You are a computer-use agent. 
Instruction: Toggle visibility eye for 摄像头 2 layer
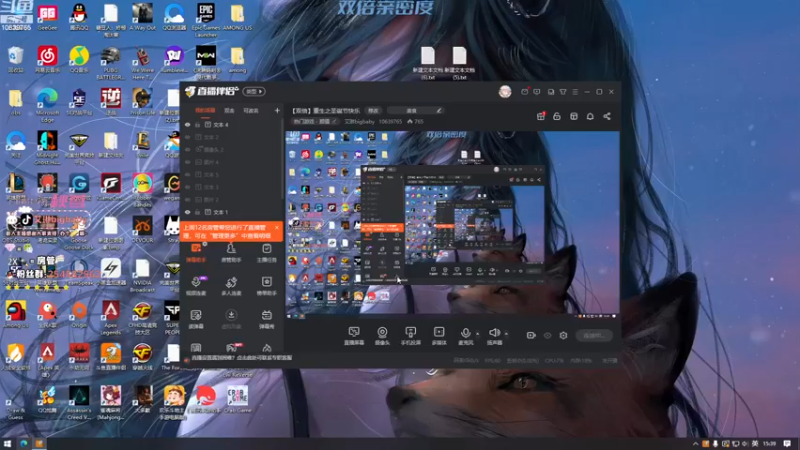click(187, 149)
